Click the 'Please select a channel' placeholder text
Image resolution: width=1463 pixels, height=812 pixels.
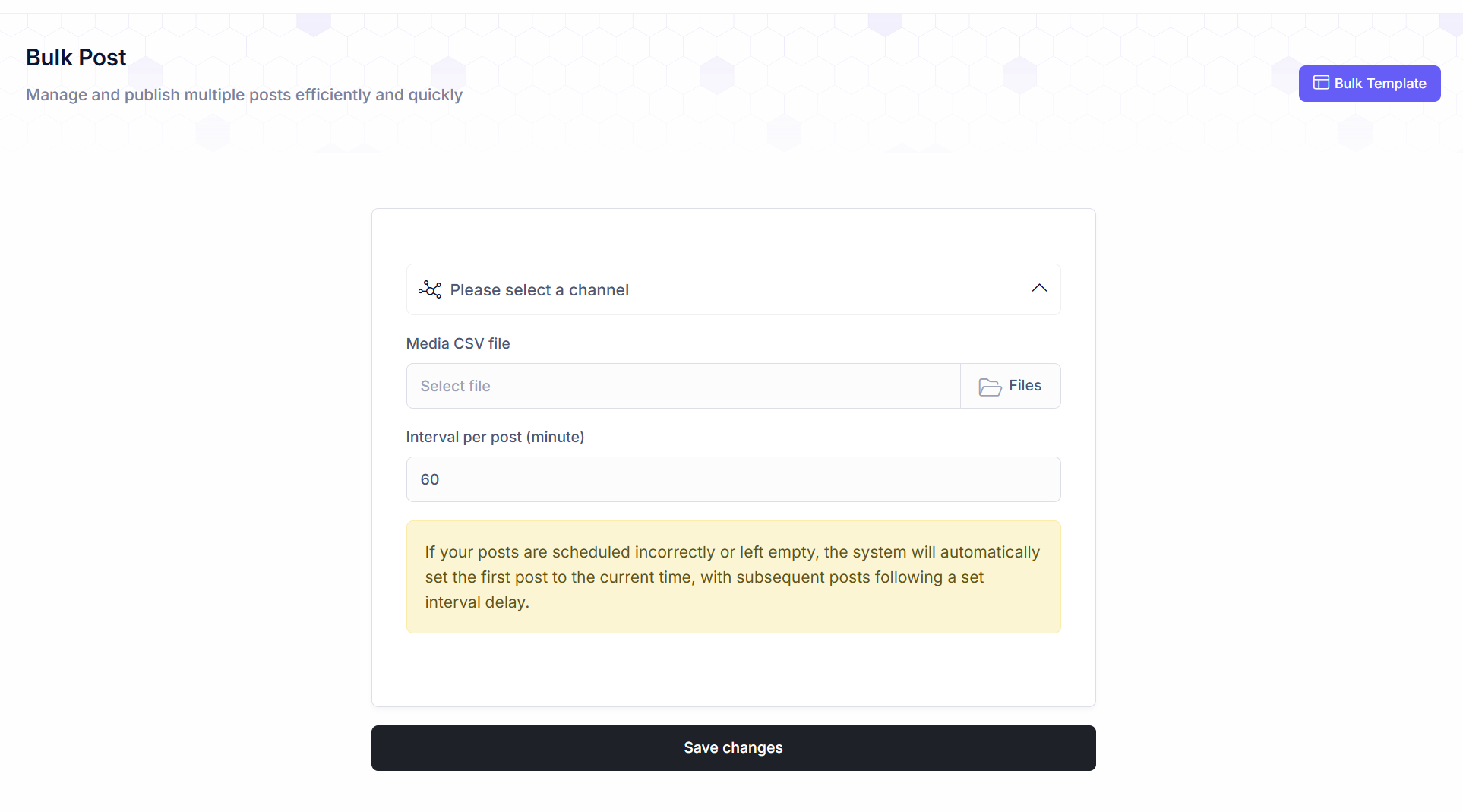coord(539,290)
